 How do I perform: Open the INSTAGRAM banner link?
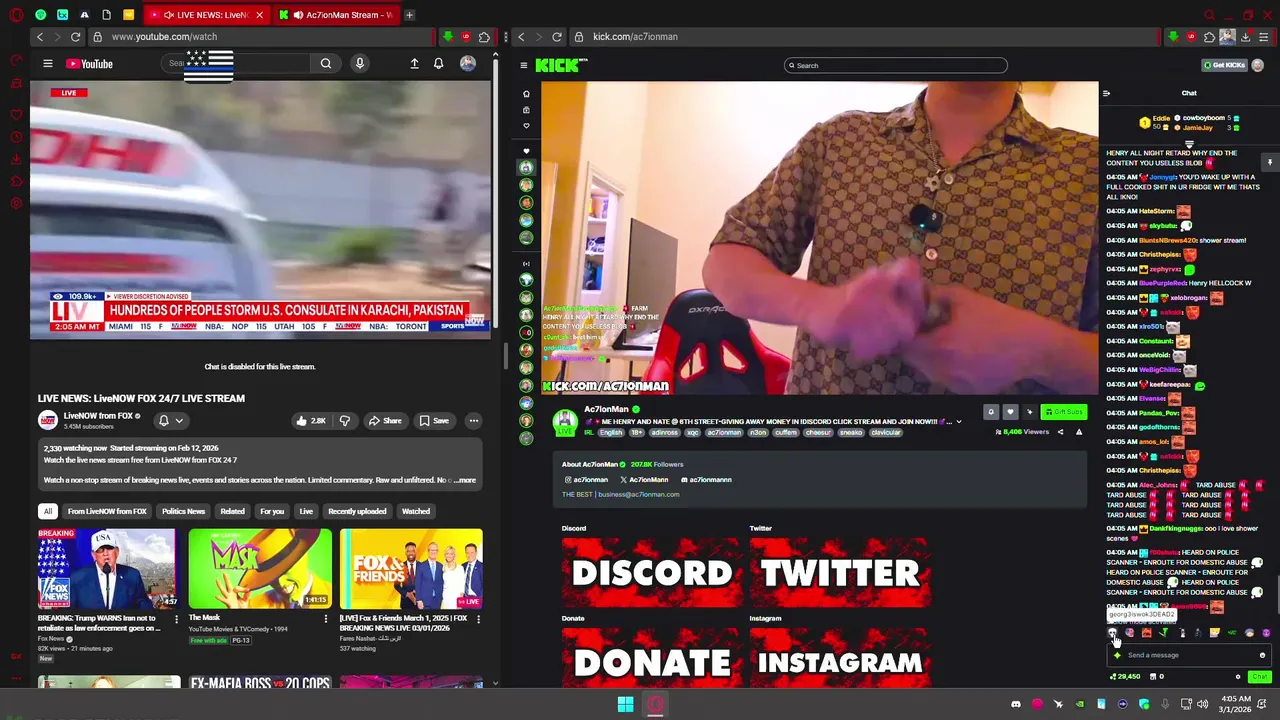[840, 658]
